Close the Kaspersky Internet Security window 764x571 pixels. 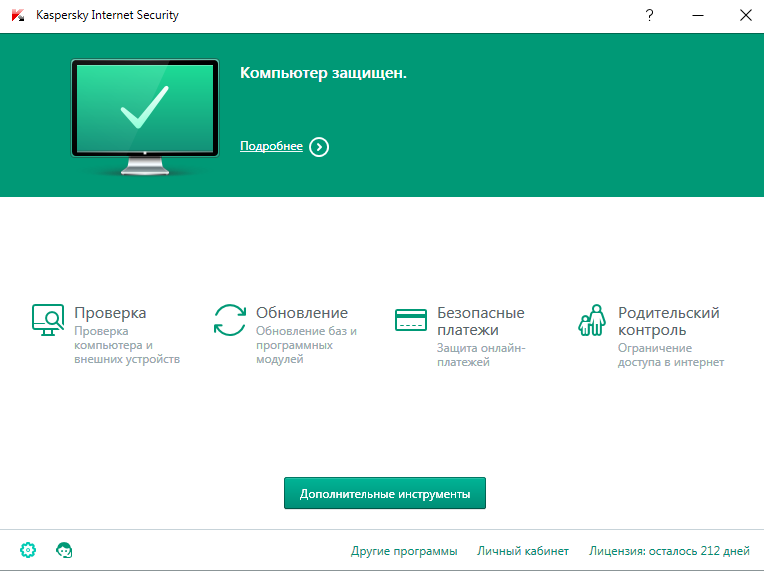click(745, 15)
